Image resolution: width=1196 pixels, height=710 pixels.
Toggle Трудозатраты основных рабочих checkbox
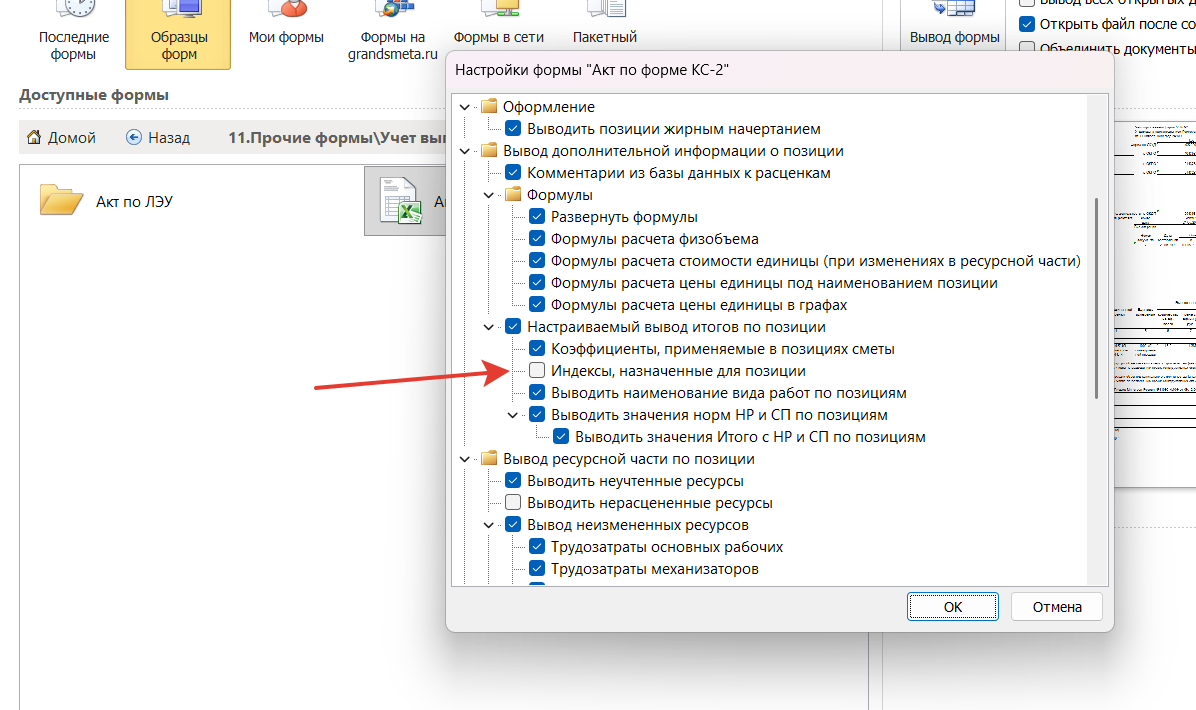[537, 547]
